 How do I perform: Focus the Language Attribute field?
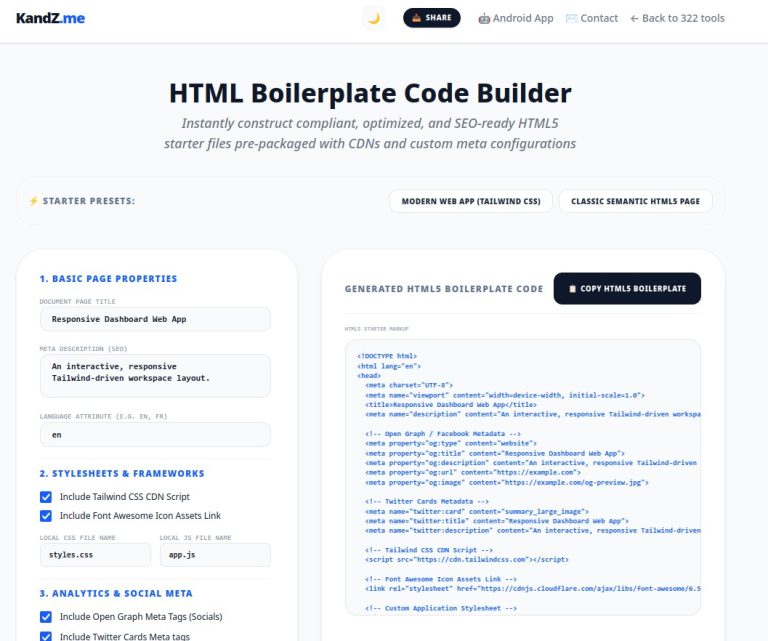(155, 435)
